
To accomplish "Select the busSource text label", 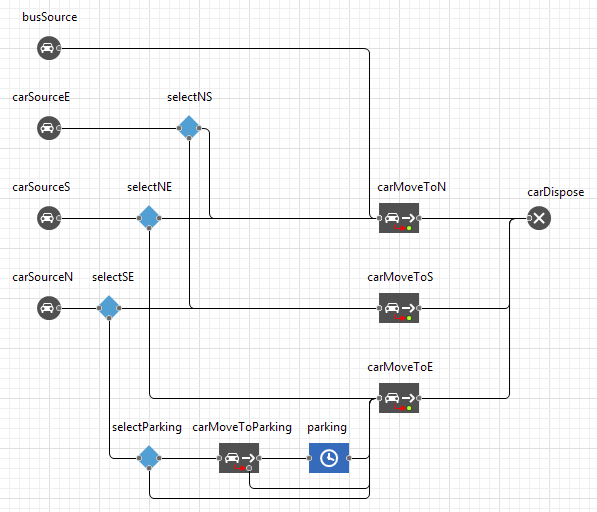I will [49, 17].
